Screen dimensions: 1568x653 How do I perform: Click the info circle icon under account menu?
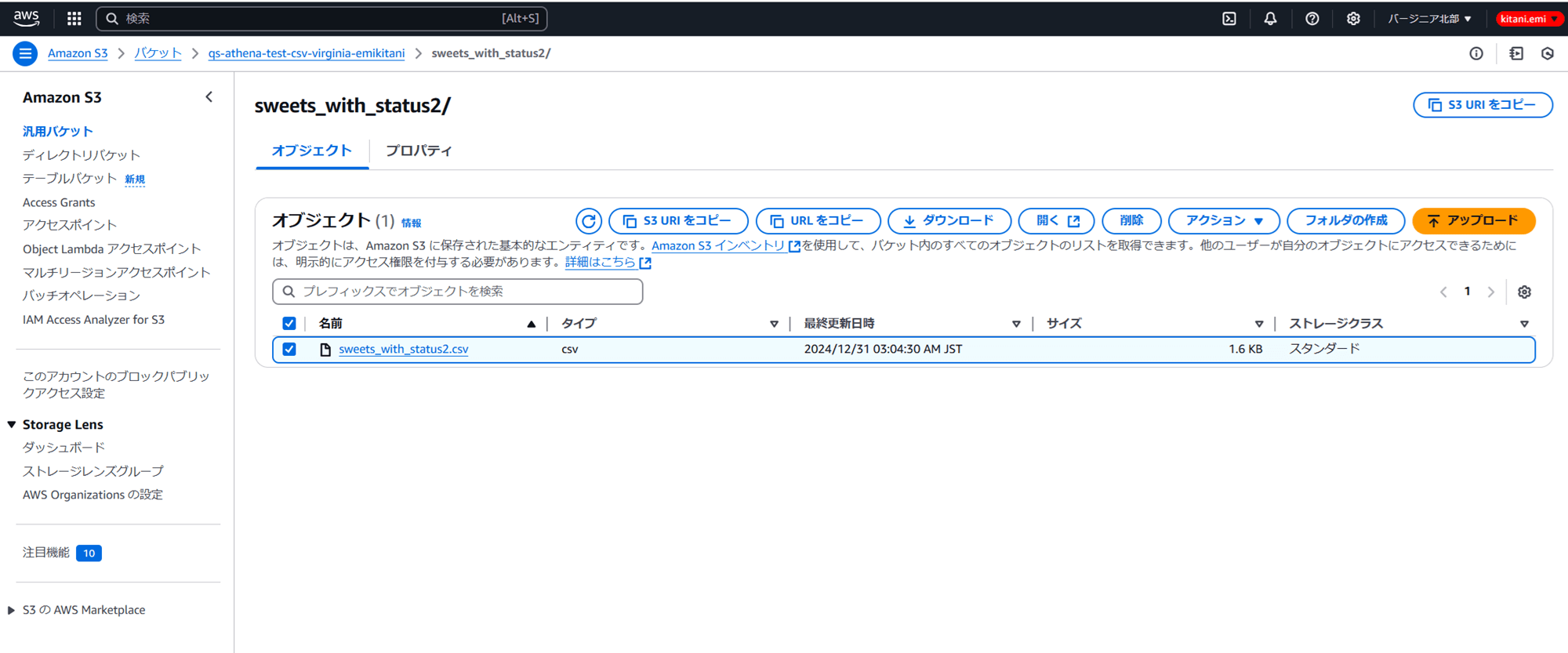coord(1476,53)
